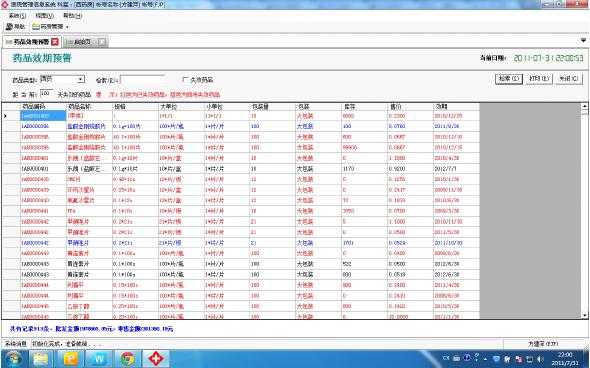Click stock value 1170
590x368 pixels.
(x=365, y=169)
